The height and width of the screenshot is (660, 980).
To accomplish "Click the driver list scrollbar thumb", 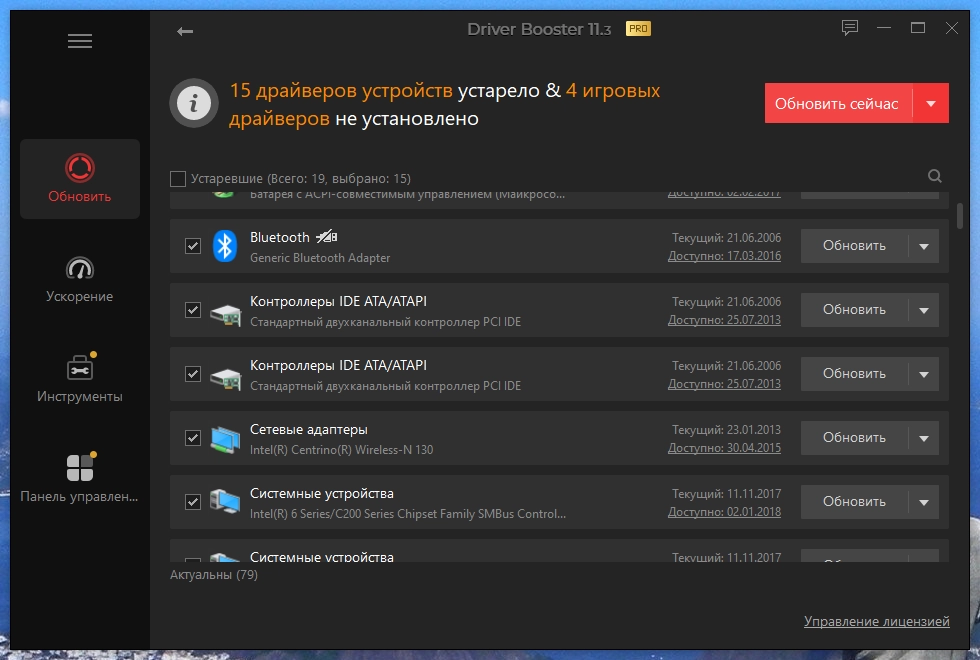I will coord(959,216).
